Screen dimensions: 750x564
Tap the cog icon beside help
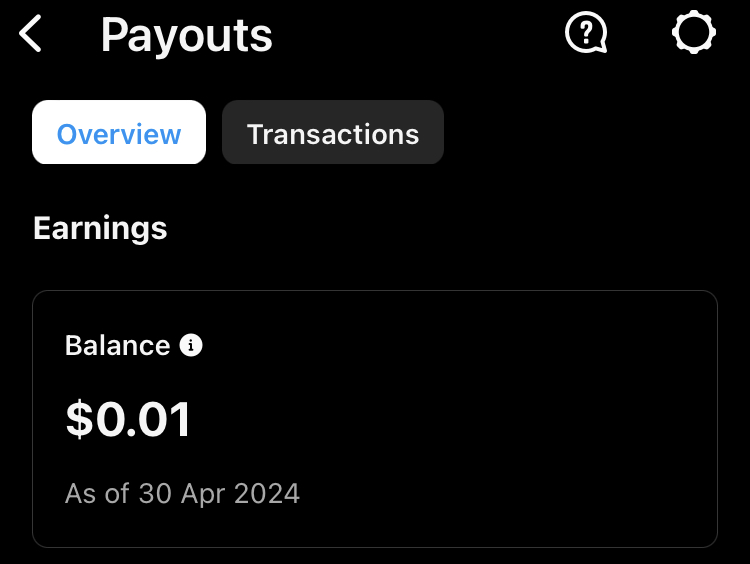click(x=694, y=32)
